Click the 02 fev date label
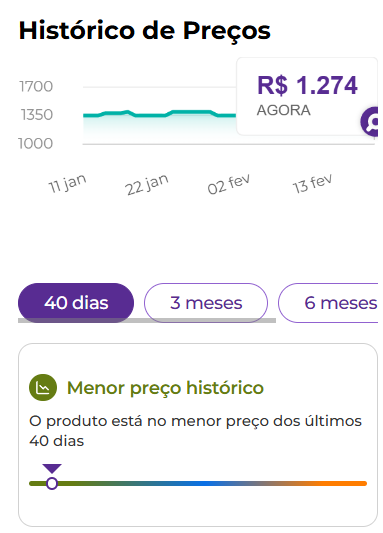The width and height of the screenshot is (383, 533). 229,184
